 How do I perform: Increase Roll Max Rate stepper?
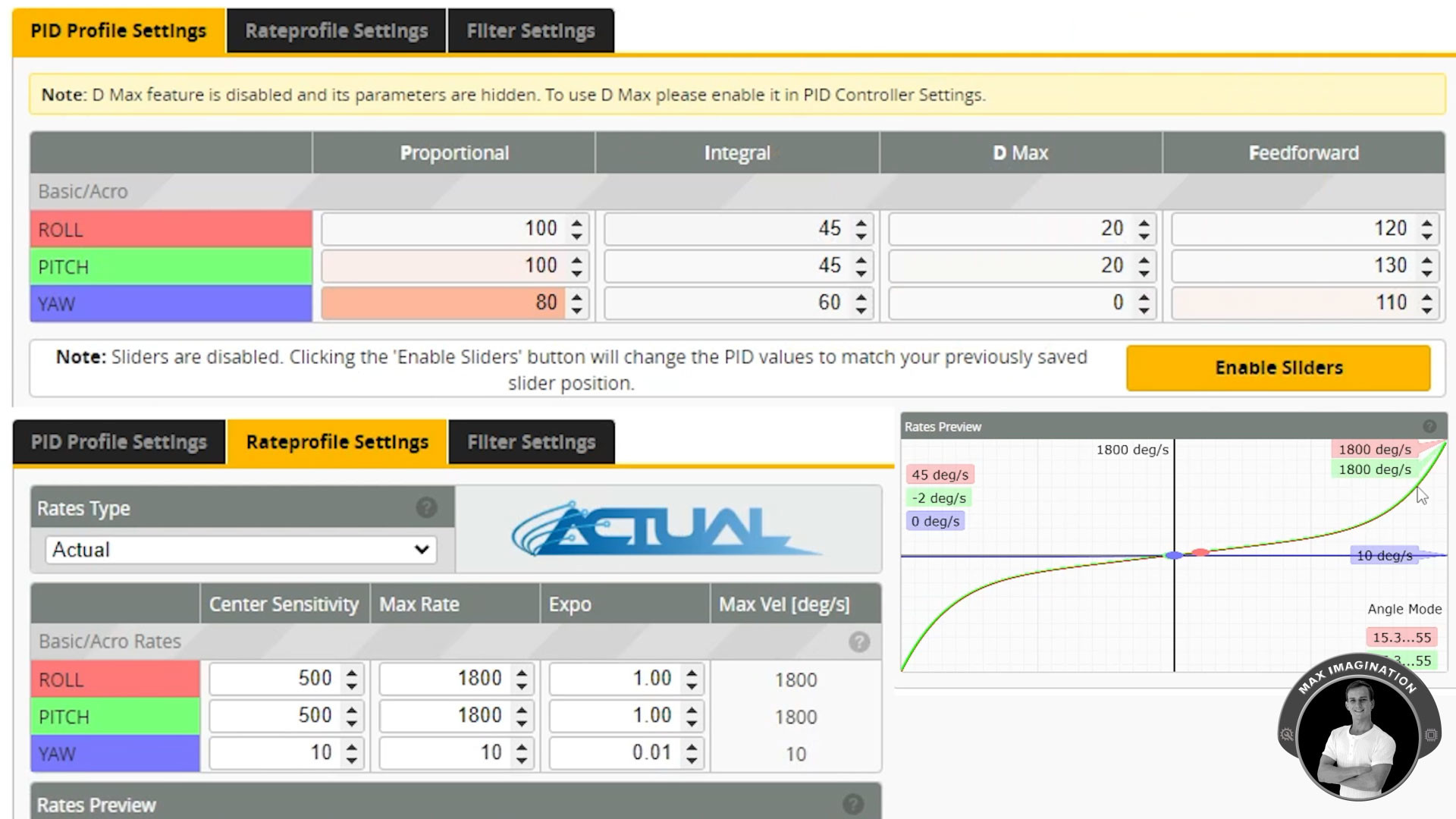tap(522, 672)
